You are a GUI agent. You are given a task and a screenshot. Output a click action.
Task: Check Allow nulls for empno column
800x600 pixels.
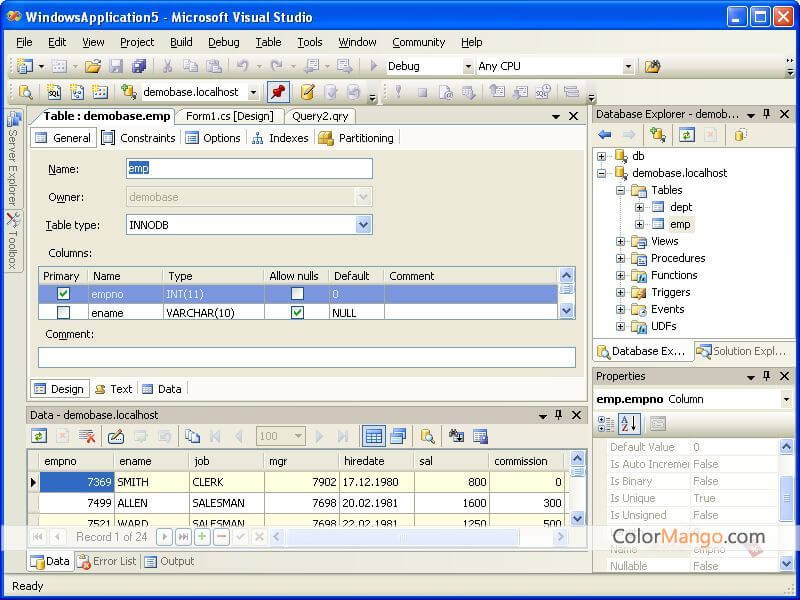297,293
